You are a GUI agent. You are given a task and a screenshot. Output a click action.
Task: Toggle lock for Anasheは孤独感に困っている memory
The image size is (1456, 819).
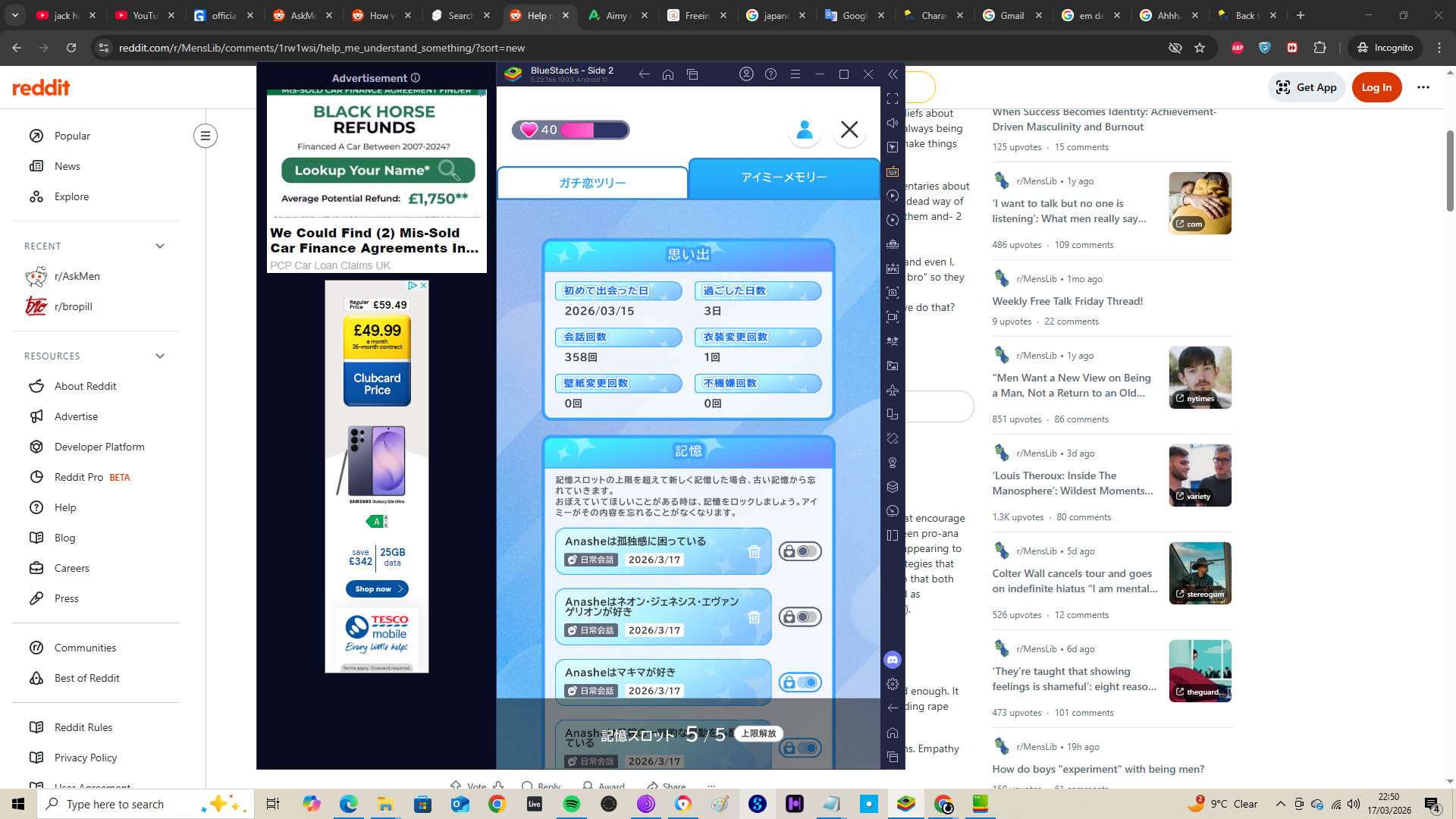[800, 551]
